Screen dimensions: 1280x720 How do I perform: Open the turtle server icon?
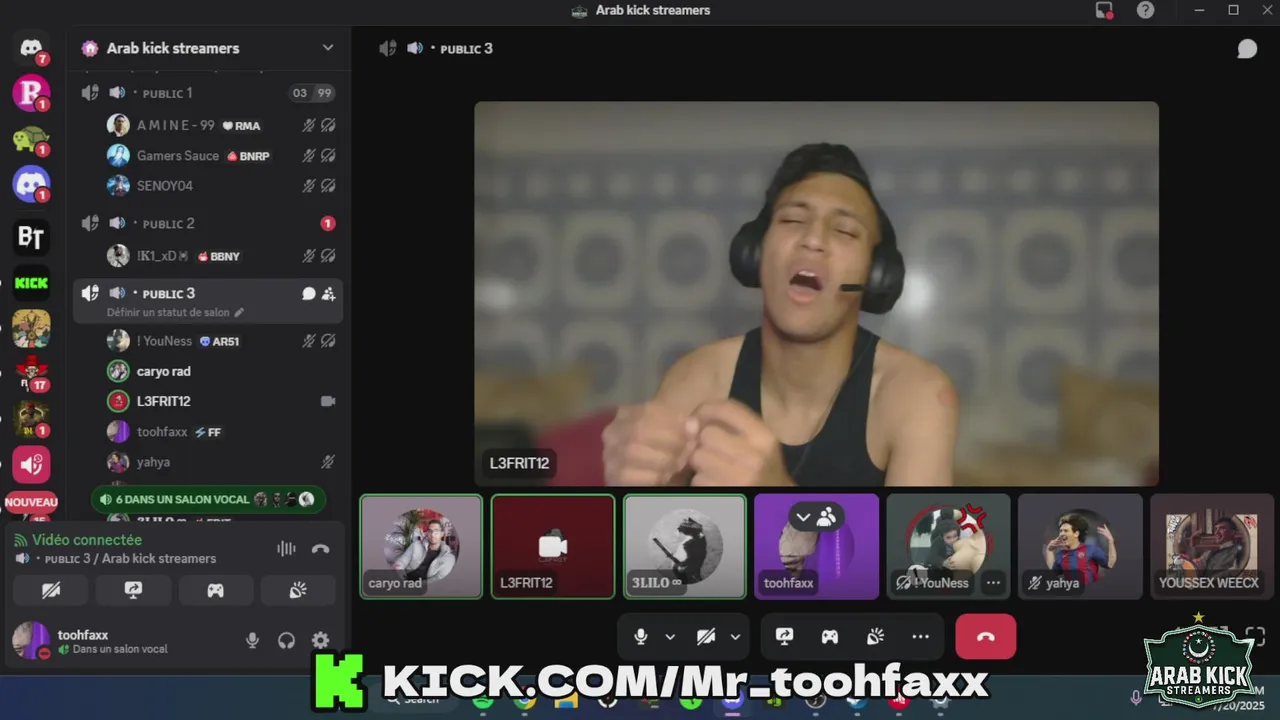click(31, 139)
